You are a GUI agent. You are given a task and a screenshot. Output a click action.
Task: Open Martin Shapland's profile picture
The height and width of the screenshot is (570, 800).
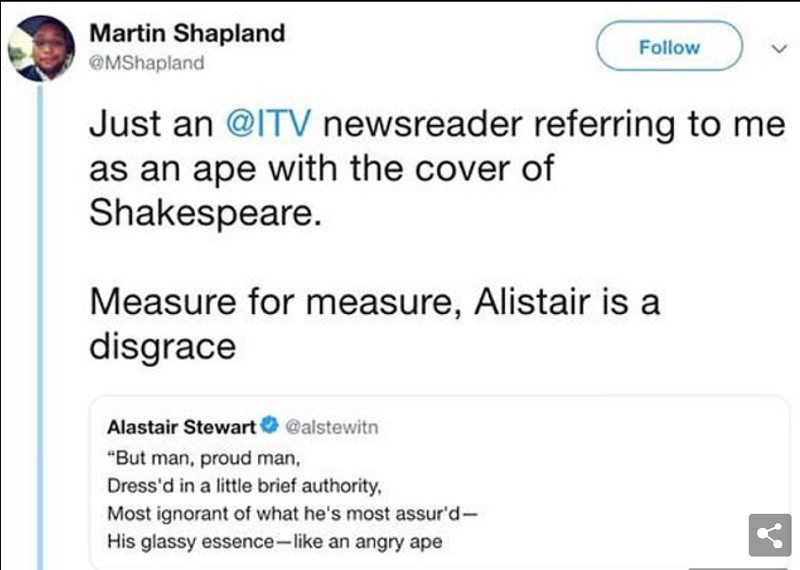42,48
